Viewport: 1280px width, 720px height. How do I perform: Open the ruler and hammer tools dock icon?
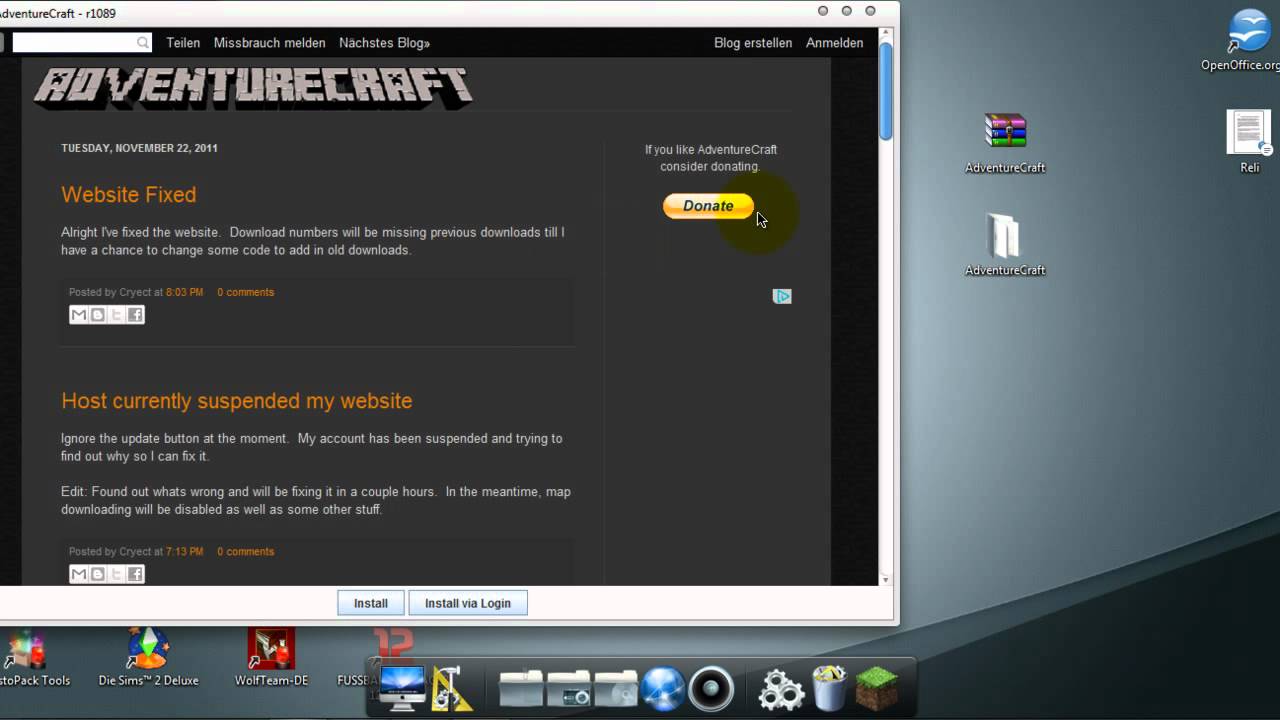click(x=452, y=689)
